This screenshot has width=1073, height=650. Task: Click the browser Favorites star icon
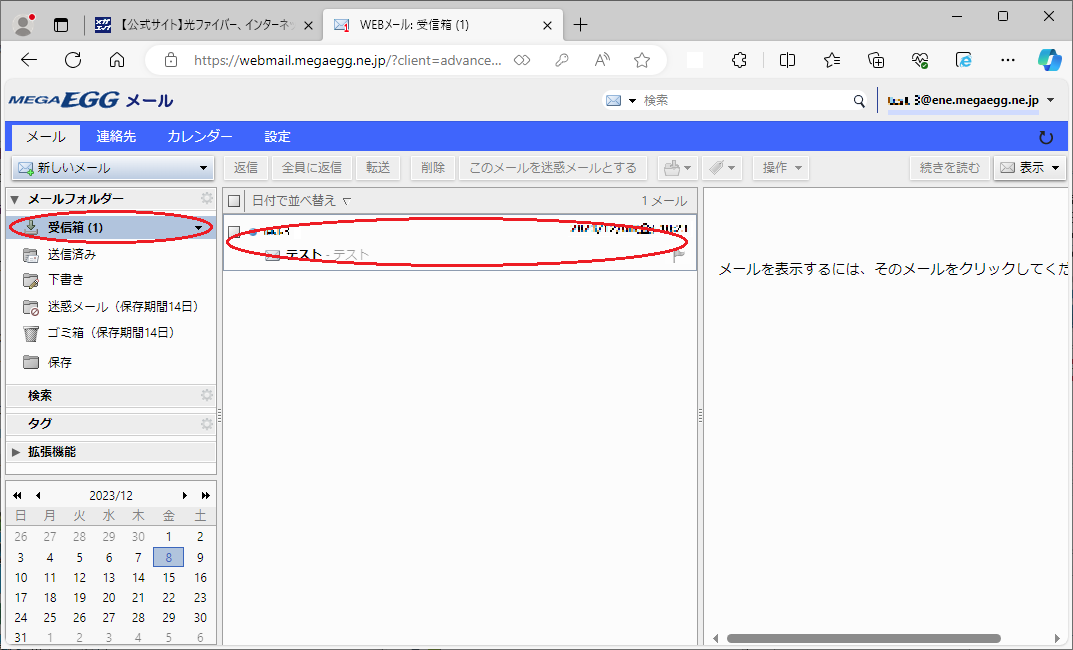pyautogui.click(x=642, y=60)
